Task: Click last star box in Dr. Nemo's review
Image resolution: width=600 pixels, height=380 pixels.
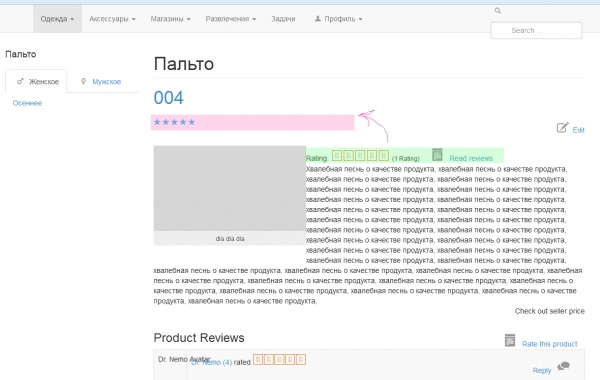Action: coord(301,359)
